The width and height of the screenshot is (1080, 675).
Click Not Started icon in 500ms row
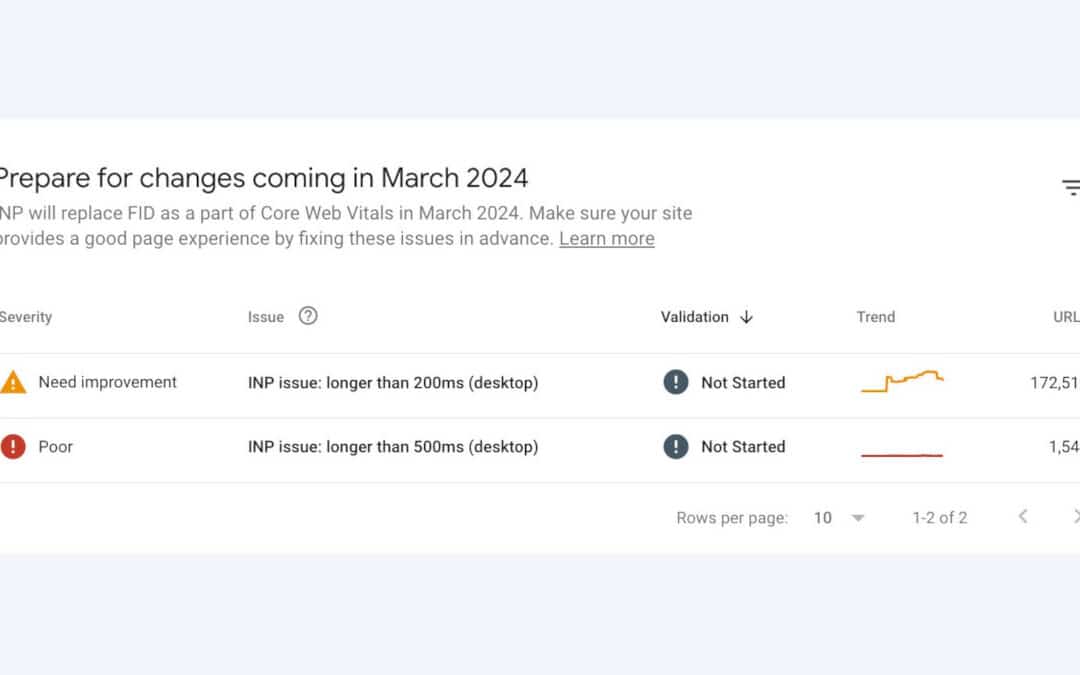(x=676, y=446)
